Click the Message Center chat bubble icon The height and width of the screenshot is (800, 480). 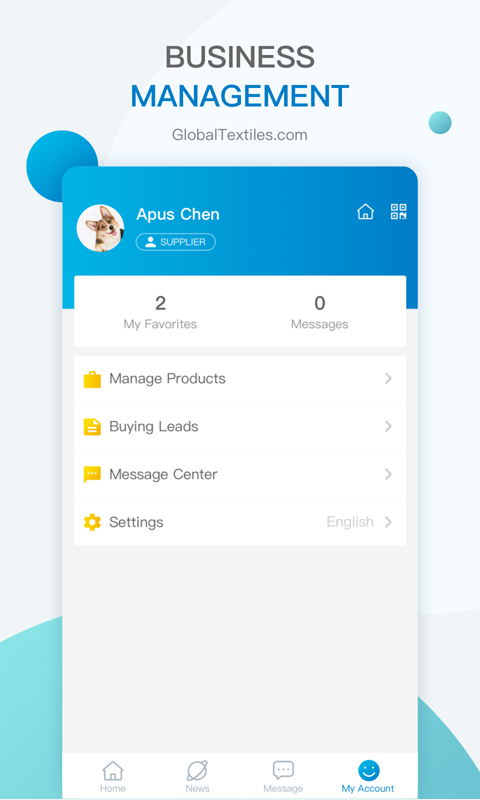92,474
